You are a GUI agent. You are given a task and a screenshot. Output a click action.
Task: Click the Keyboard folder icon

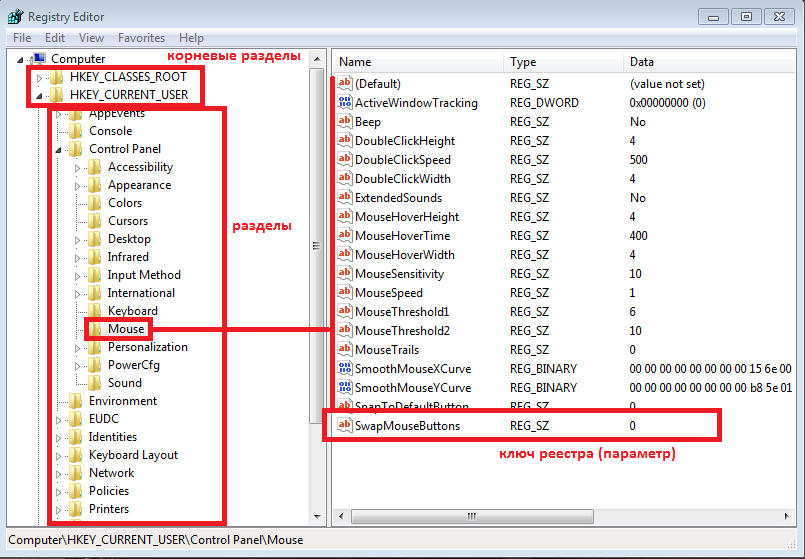click(94, 311)
